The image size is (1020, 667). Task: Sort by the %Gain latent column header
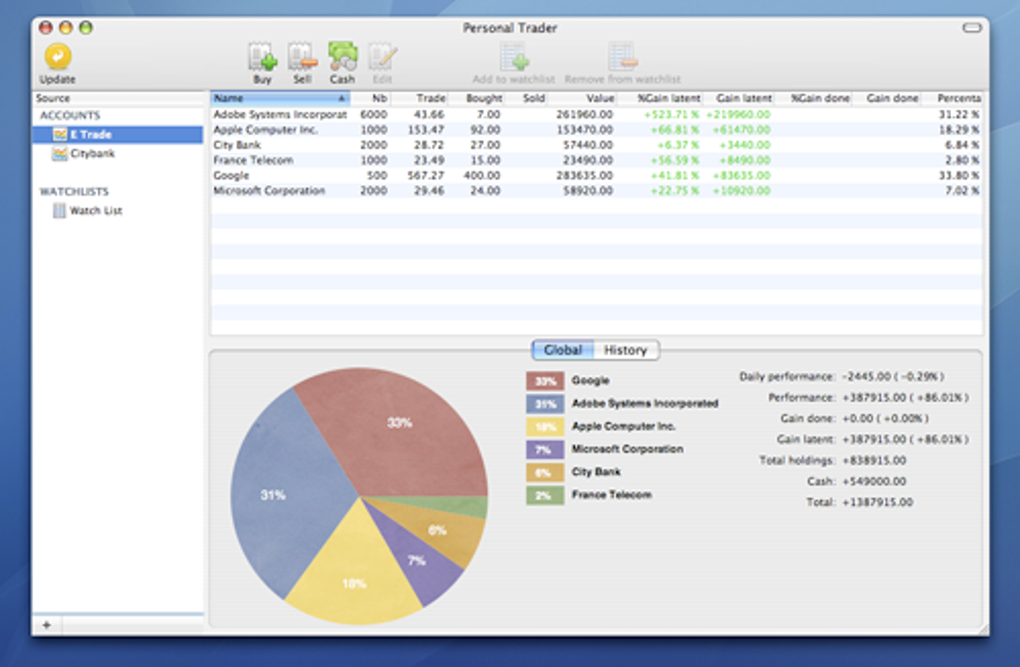pos(660,98)
